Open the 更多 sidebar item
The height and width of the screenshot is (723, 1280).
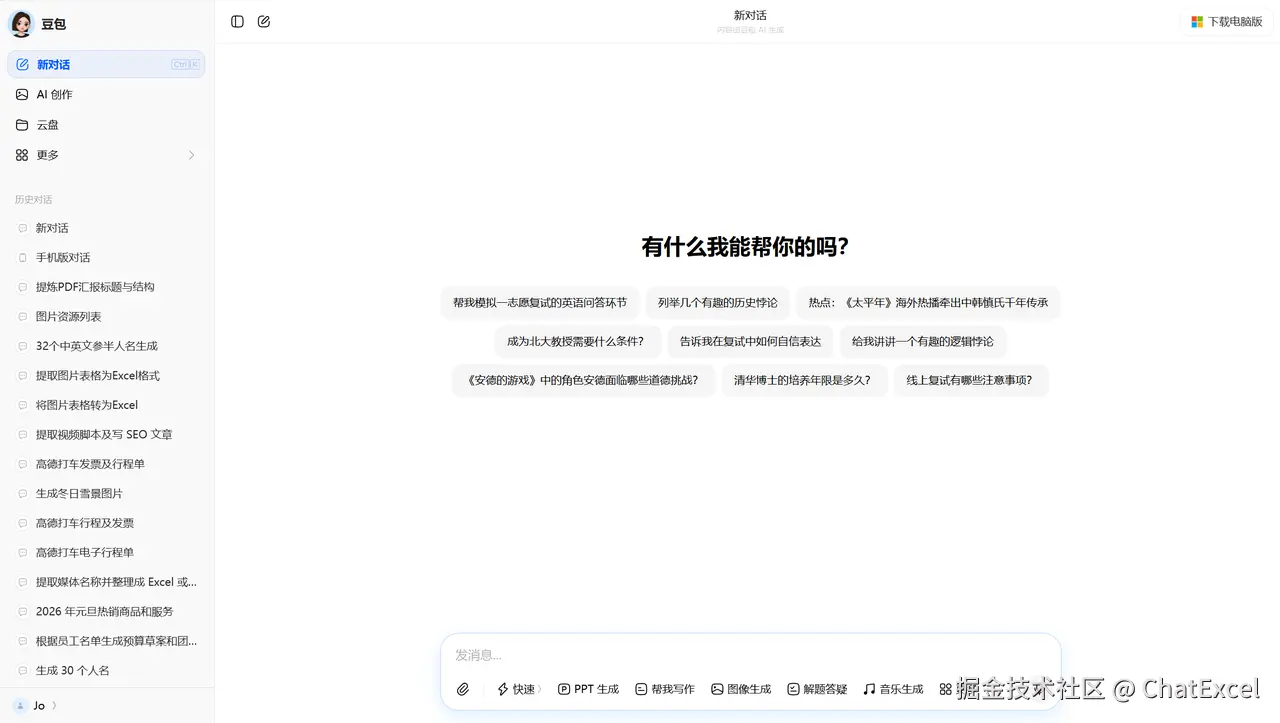(106, 155)
